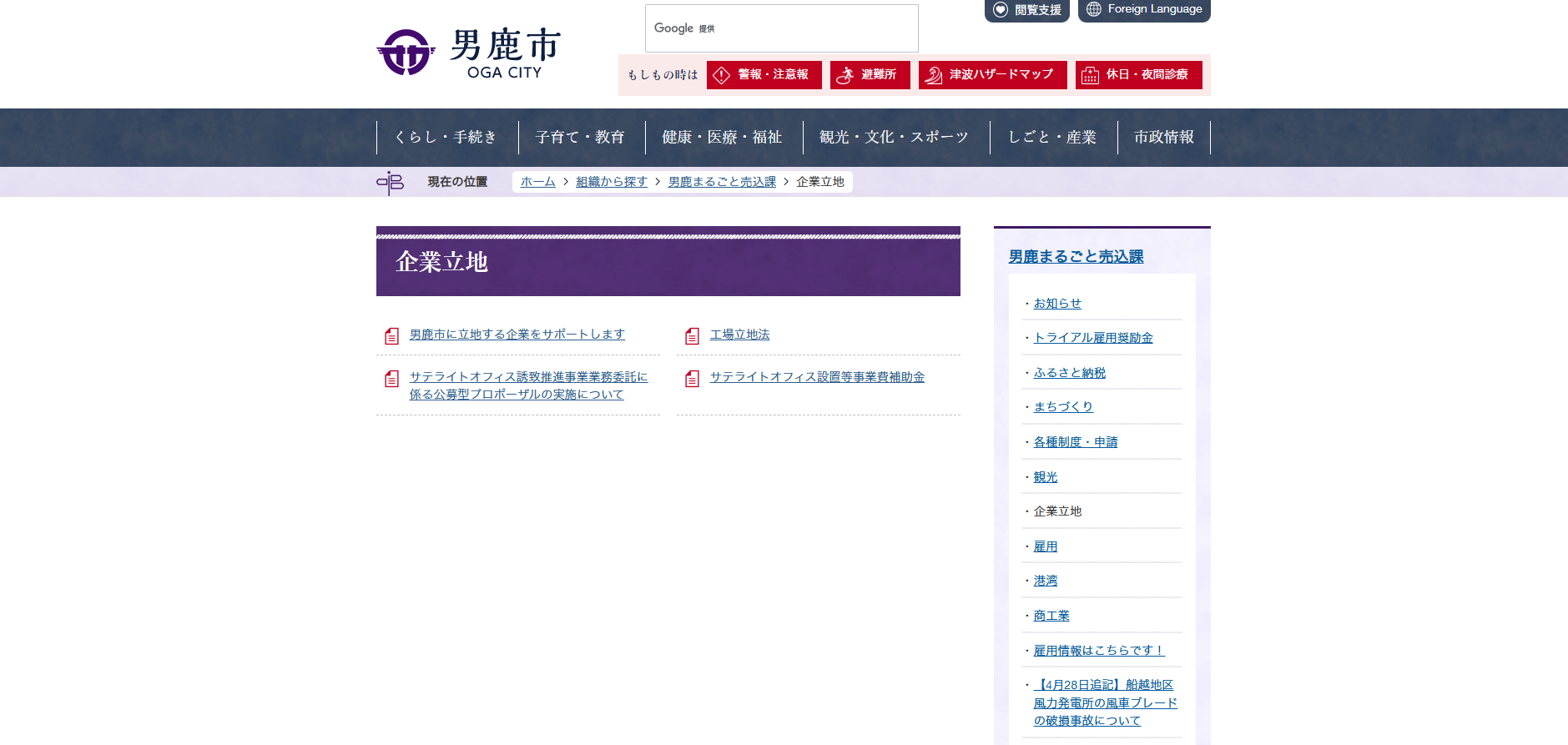Click the Google search input field
The image size is (1568, 745).
781,28
